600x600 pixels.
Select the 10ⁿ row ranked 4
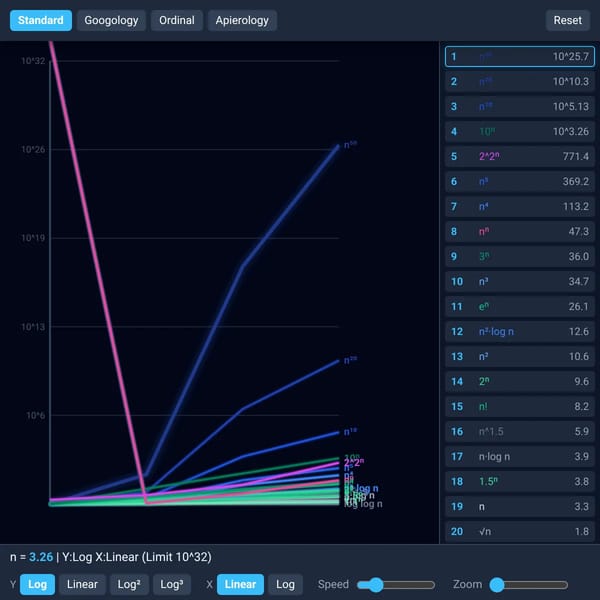point(520,132)
